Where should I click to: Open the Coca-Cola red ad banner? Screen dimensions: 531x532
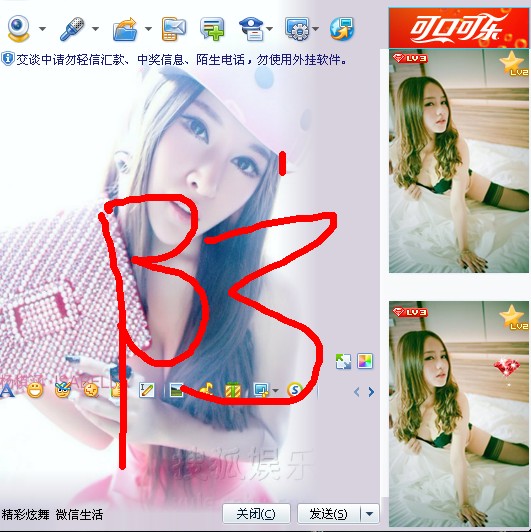pos(458,28)
